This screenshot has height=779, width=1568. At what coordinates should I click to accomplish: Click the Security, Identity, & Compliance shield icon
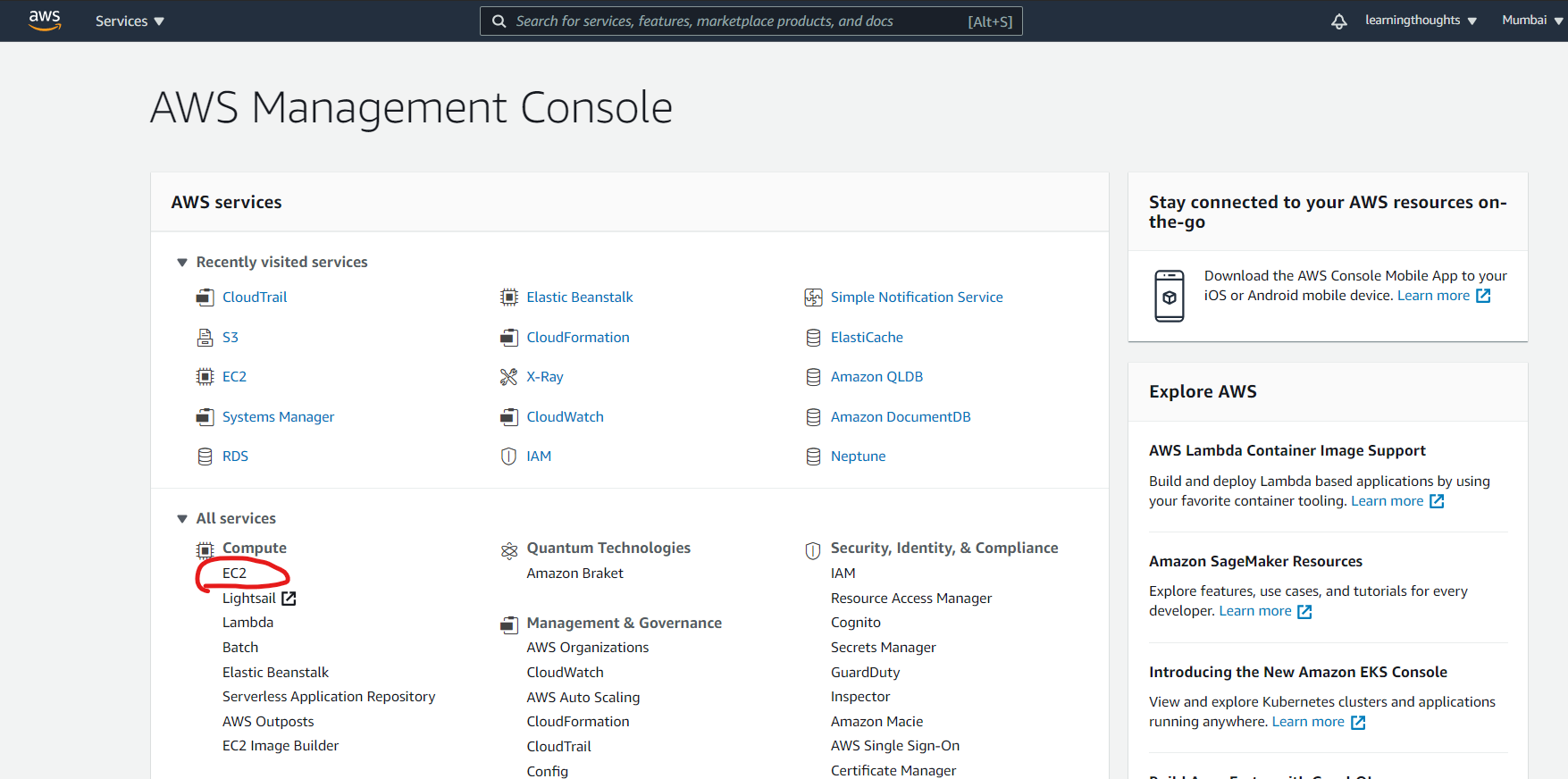tap(813, 550)
